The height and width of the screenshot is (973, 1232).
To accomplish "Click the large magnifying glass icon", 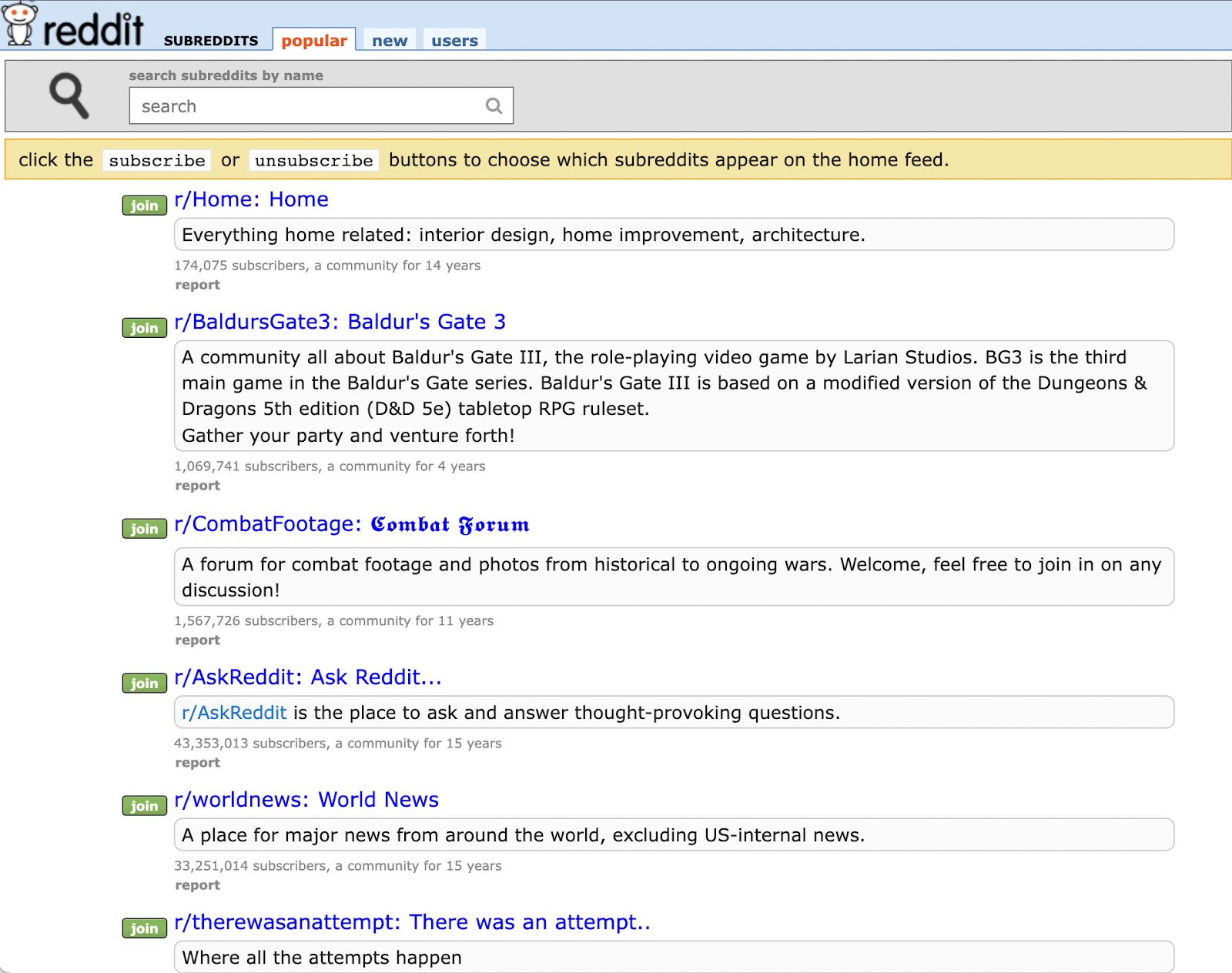I will [x=69, y=95].
